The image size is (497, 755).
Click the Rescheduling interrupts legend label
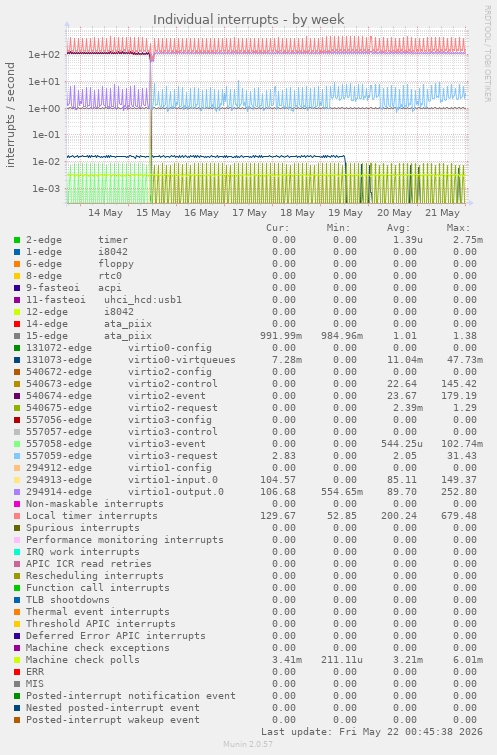click(95, 576)
